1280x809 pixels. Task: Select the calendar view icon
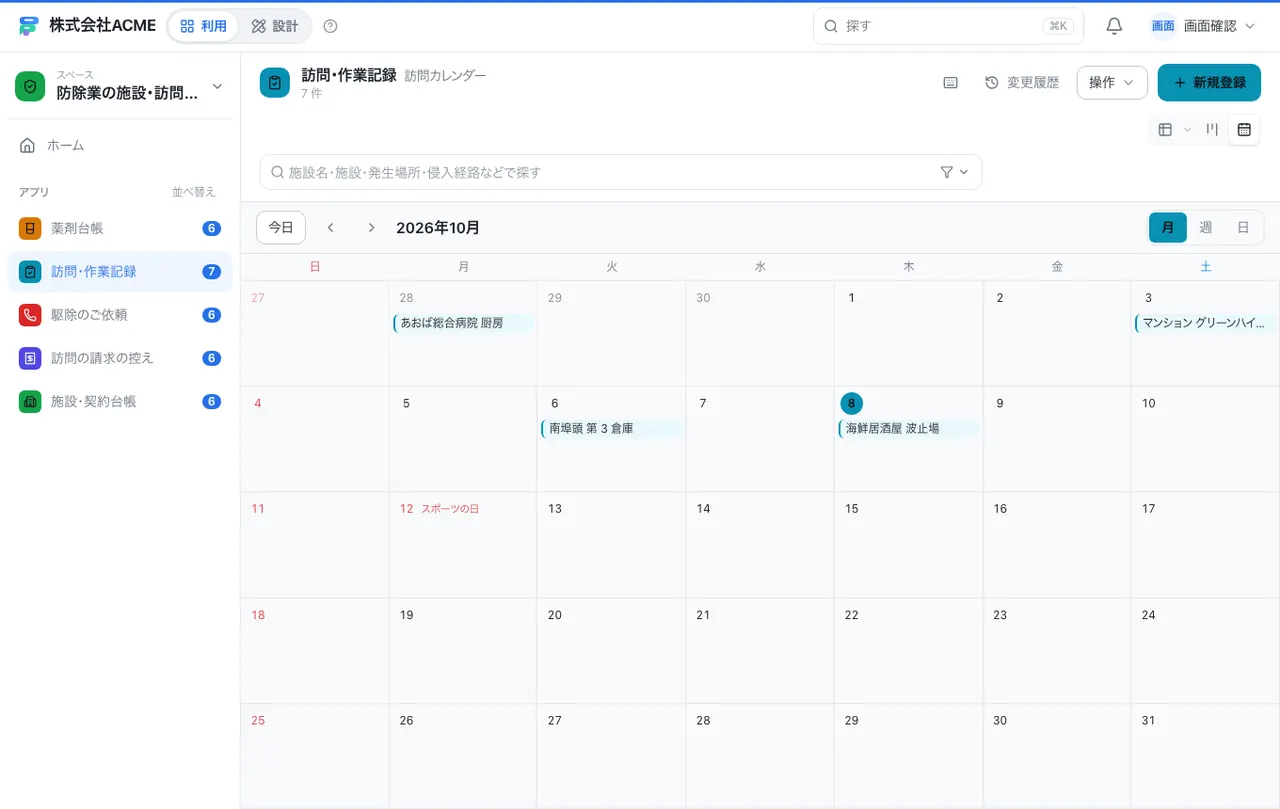[1244, 129]
